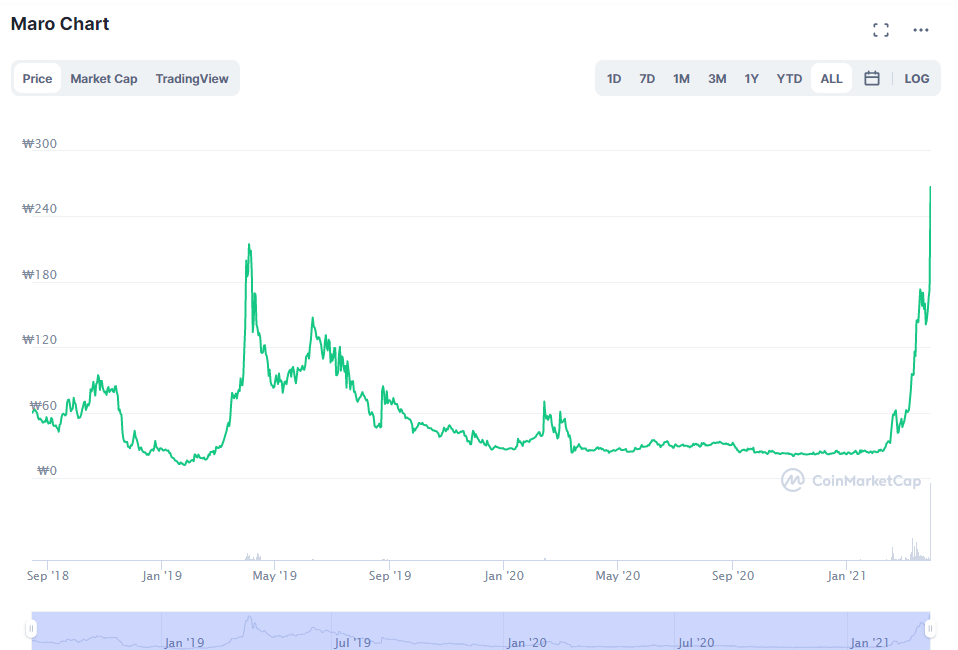The width and height of the screenshot is (958, 650).
Task: Open the three-dot more options menu
Action: point(921,30)
